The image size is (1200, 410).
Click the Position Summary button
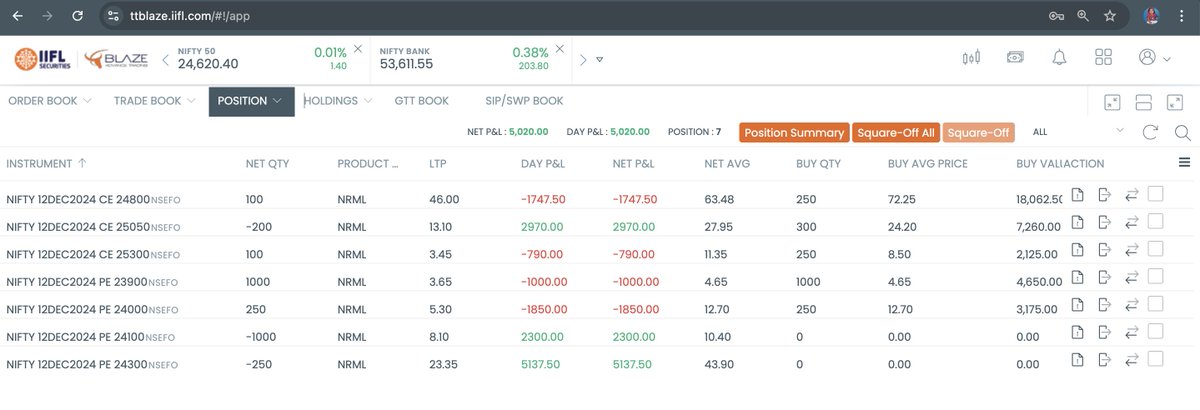coord(794,132)
